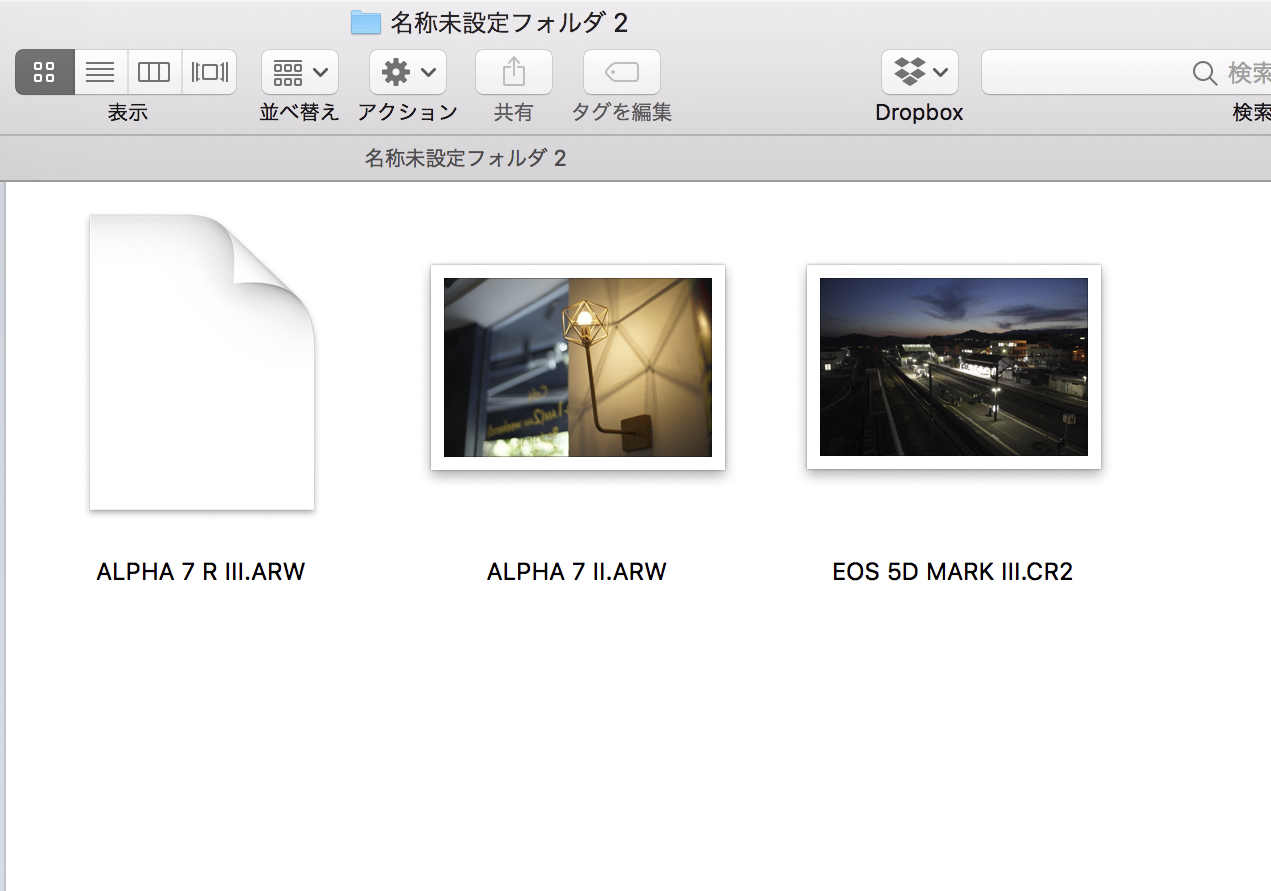Image resolution: width=1271 pixels, height=891 pixels.
Task: Switch to column view mode
Action: 154,72
